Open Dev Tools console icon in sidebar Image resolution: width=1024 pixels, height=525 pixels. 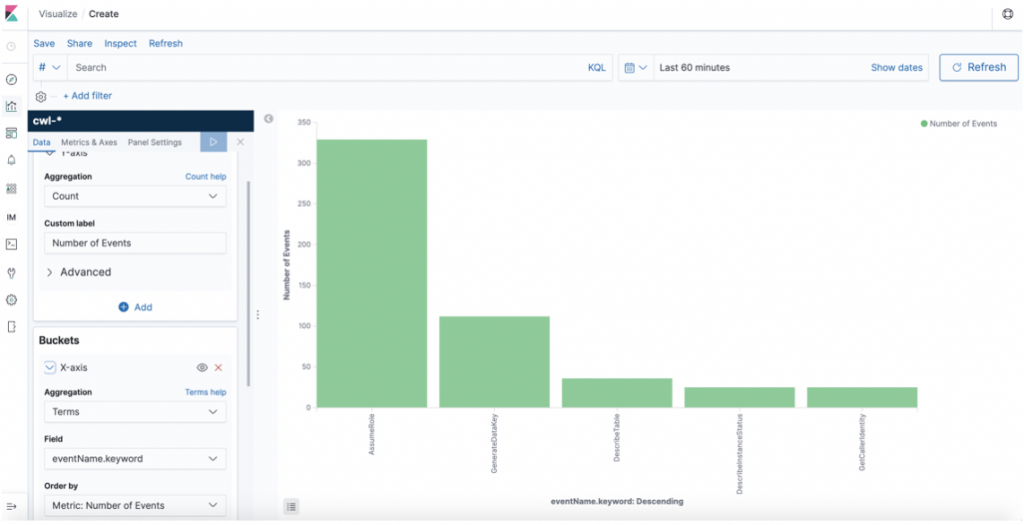click(11, 244)
